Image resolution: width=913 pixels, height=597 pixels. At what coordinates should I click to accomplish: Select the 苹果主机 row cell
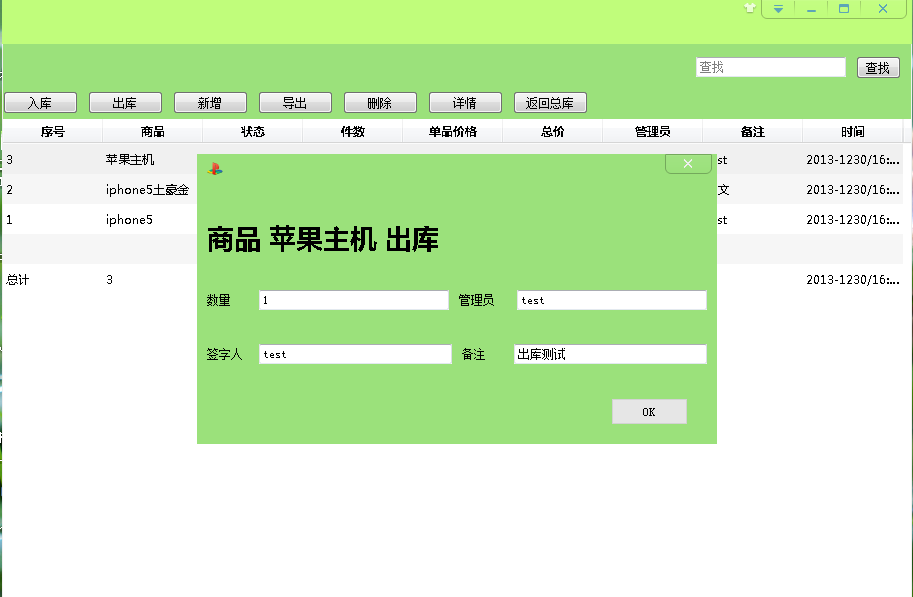coord(130,160)
